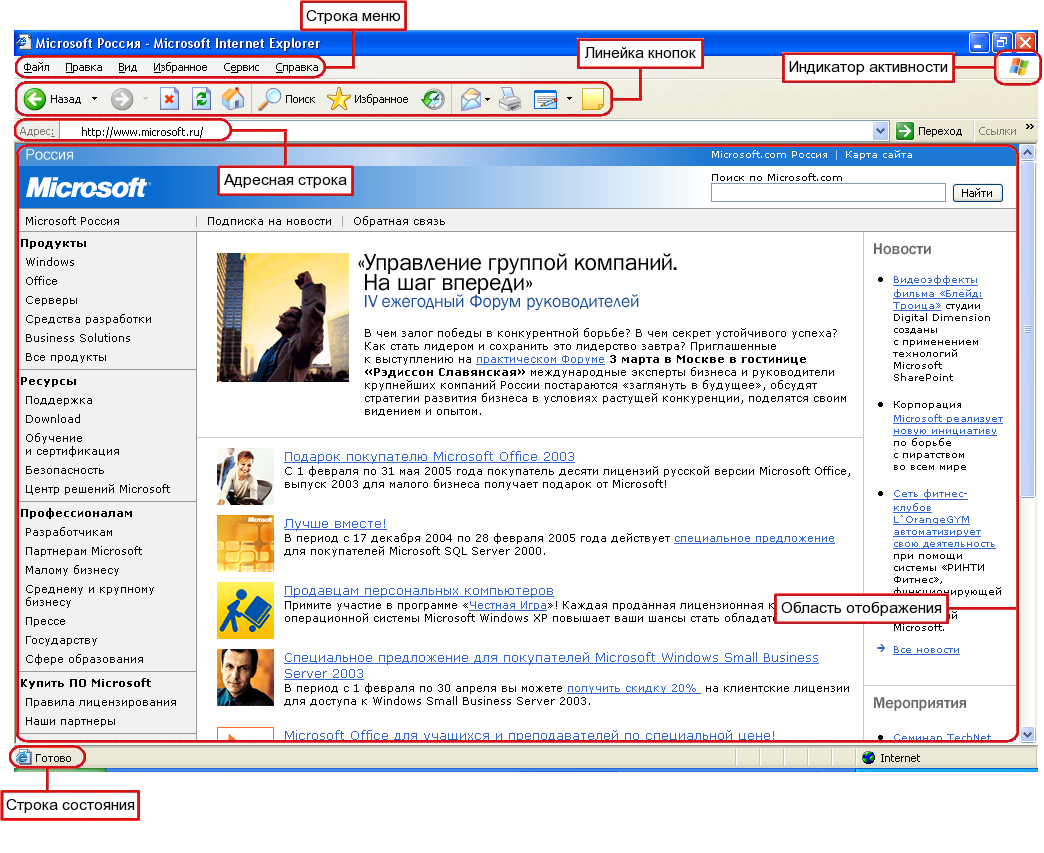Open the Сервис menu
Viewport: 1044px width, 853px height.
click(x=241, y=67)
